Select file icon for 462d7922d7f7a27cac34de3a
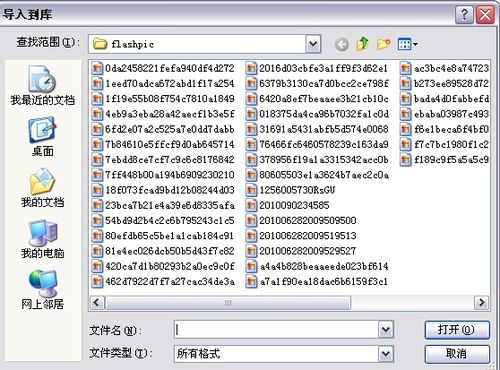Image resolution: width=500 pixels, height=370 pixels. [97, 281]
